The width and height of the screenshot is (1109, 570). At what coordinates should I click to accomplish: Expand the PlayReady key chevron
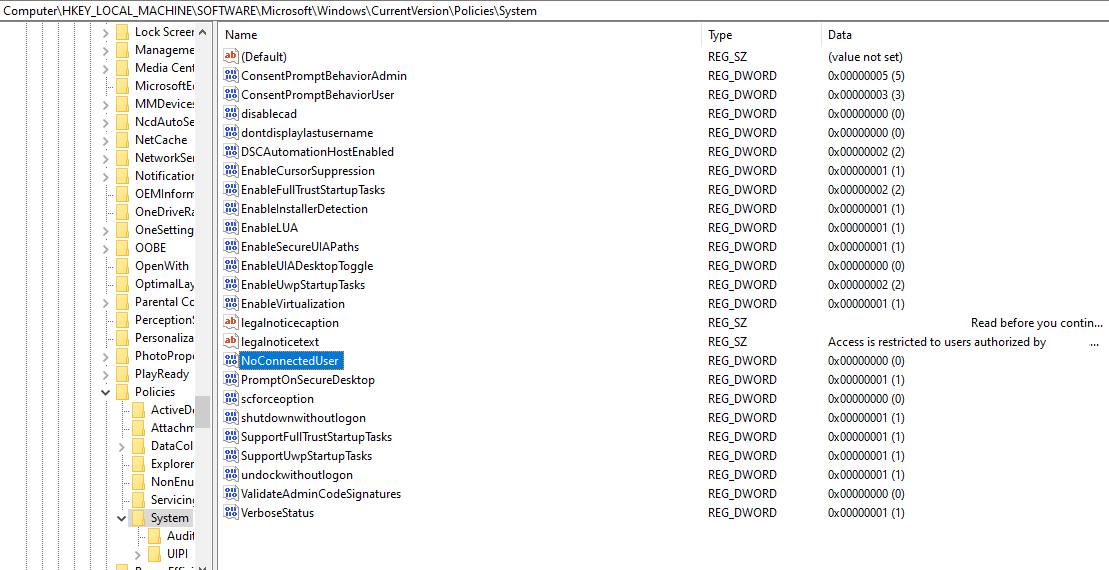tap(105, 374)
